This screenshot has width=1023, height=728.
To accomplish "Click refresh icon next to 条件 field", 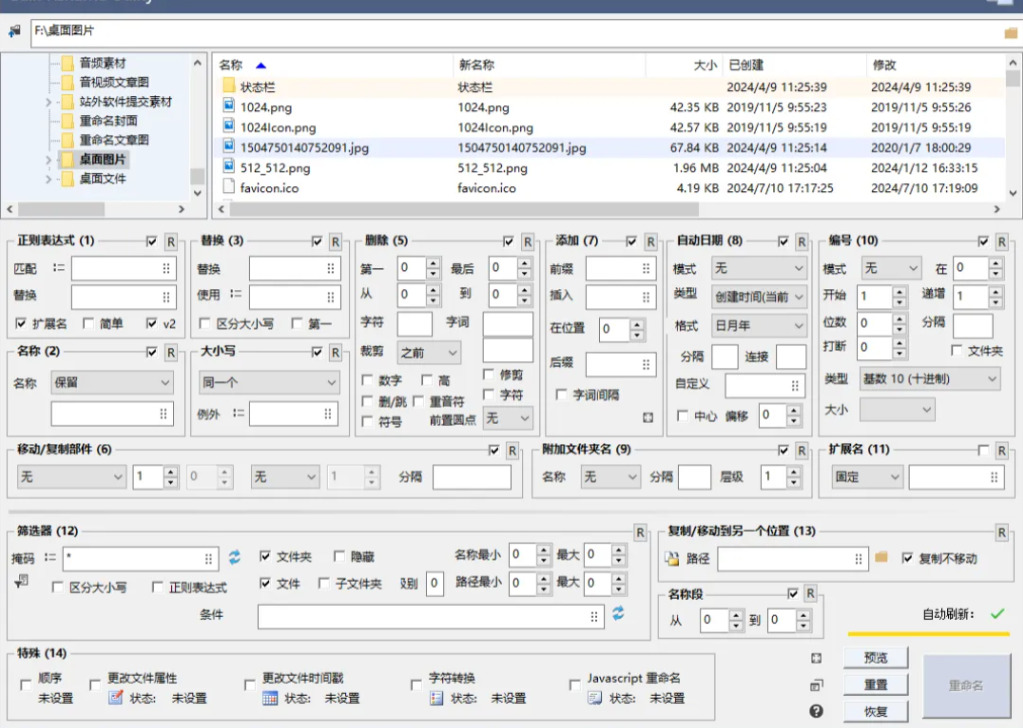I will pos(618,613).
